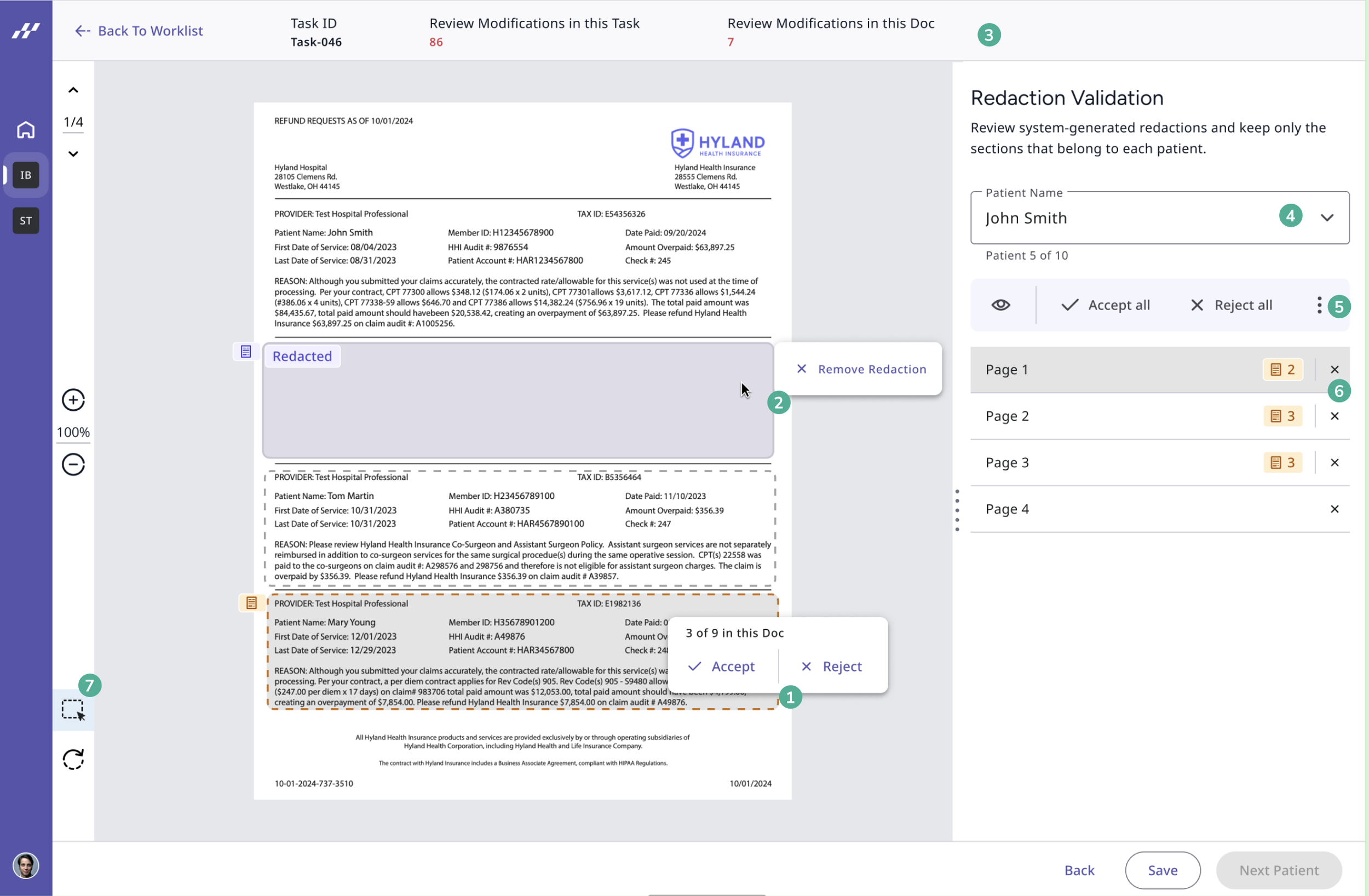This screenshot has width=1369, height=896.
Task: Zoom out with the minus icon
Action: pos(73,464)
